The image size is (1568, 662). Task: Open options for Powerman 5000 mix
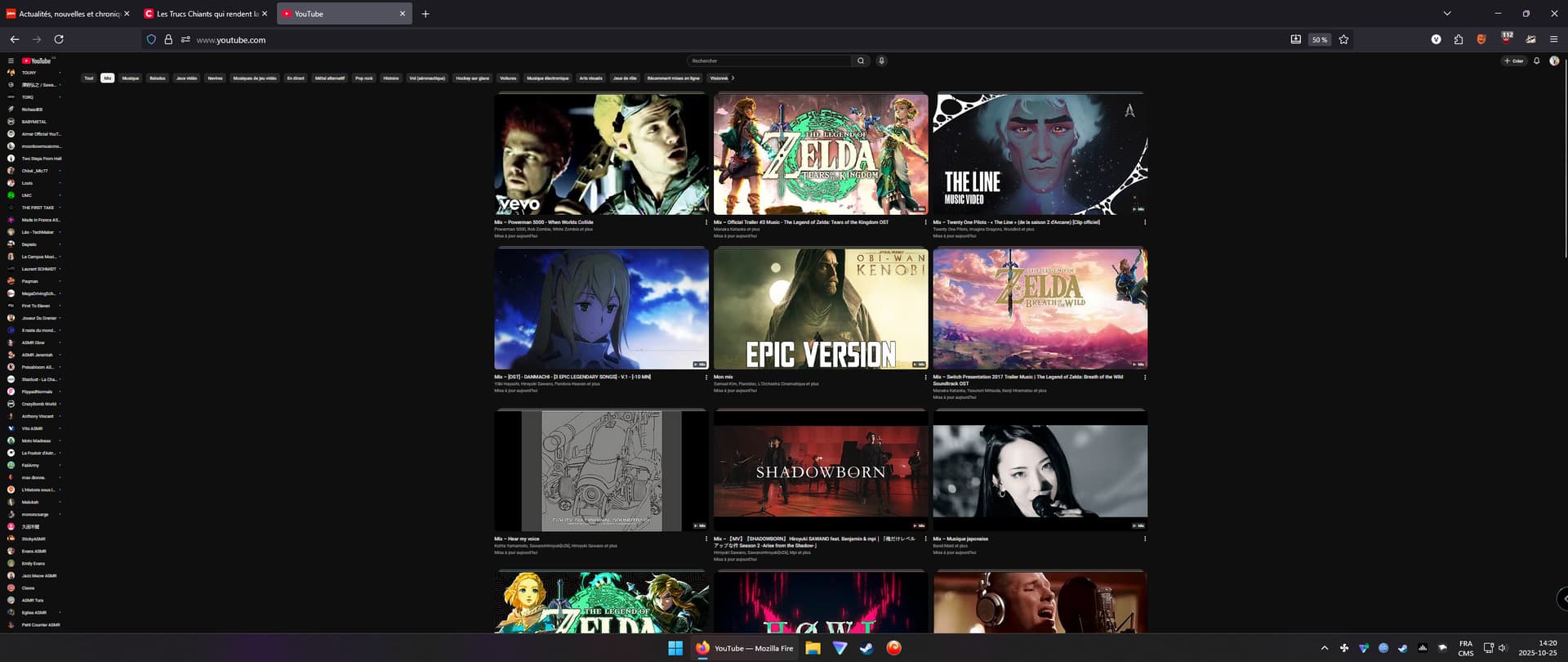706,222
